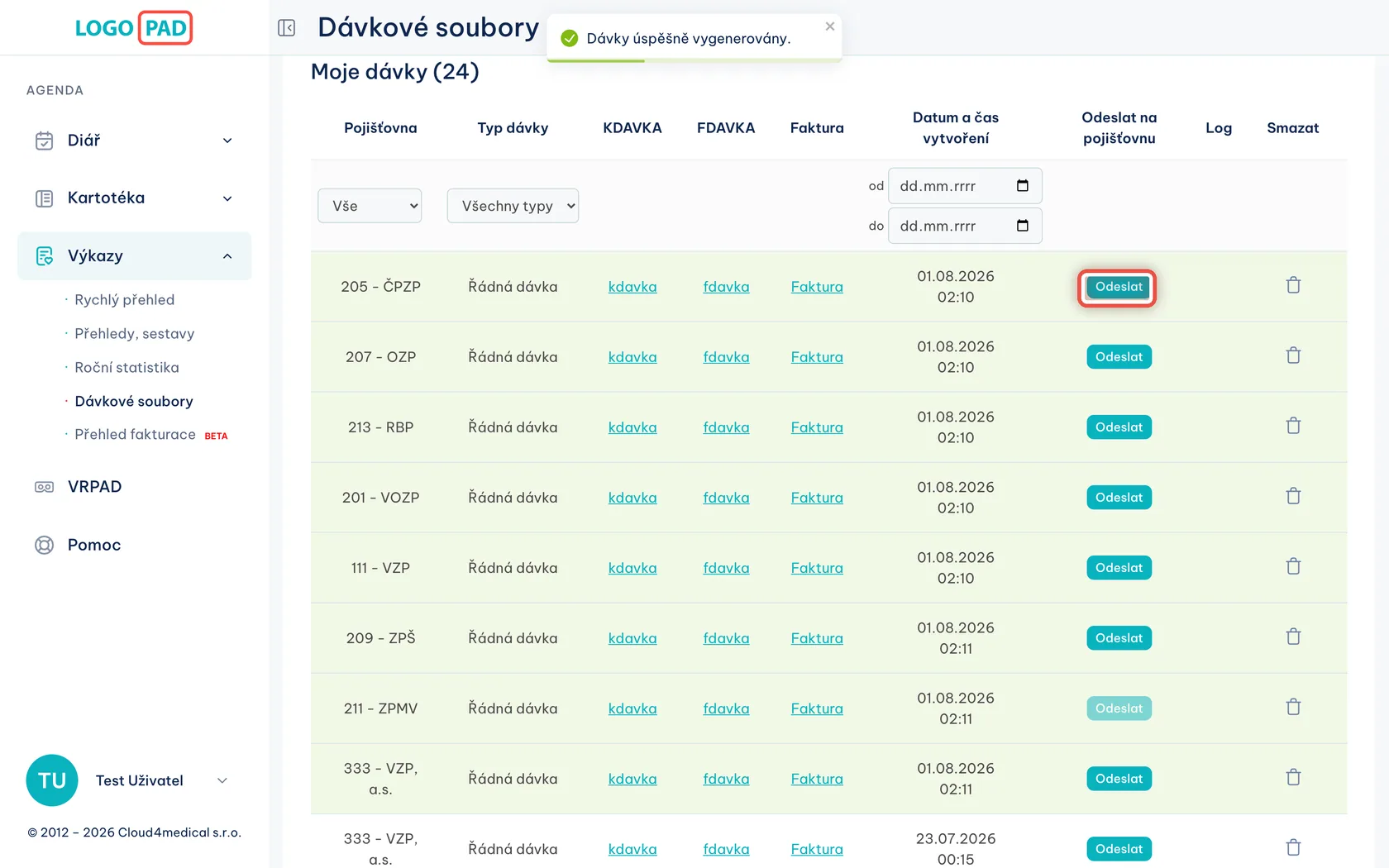
Task: Click the '201 - VOZP' insurer cell
Action: [x=380, y=498]
